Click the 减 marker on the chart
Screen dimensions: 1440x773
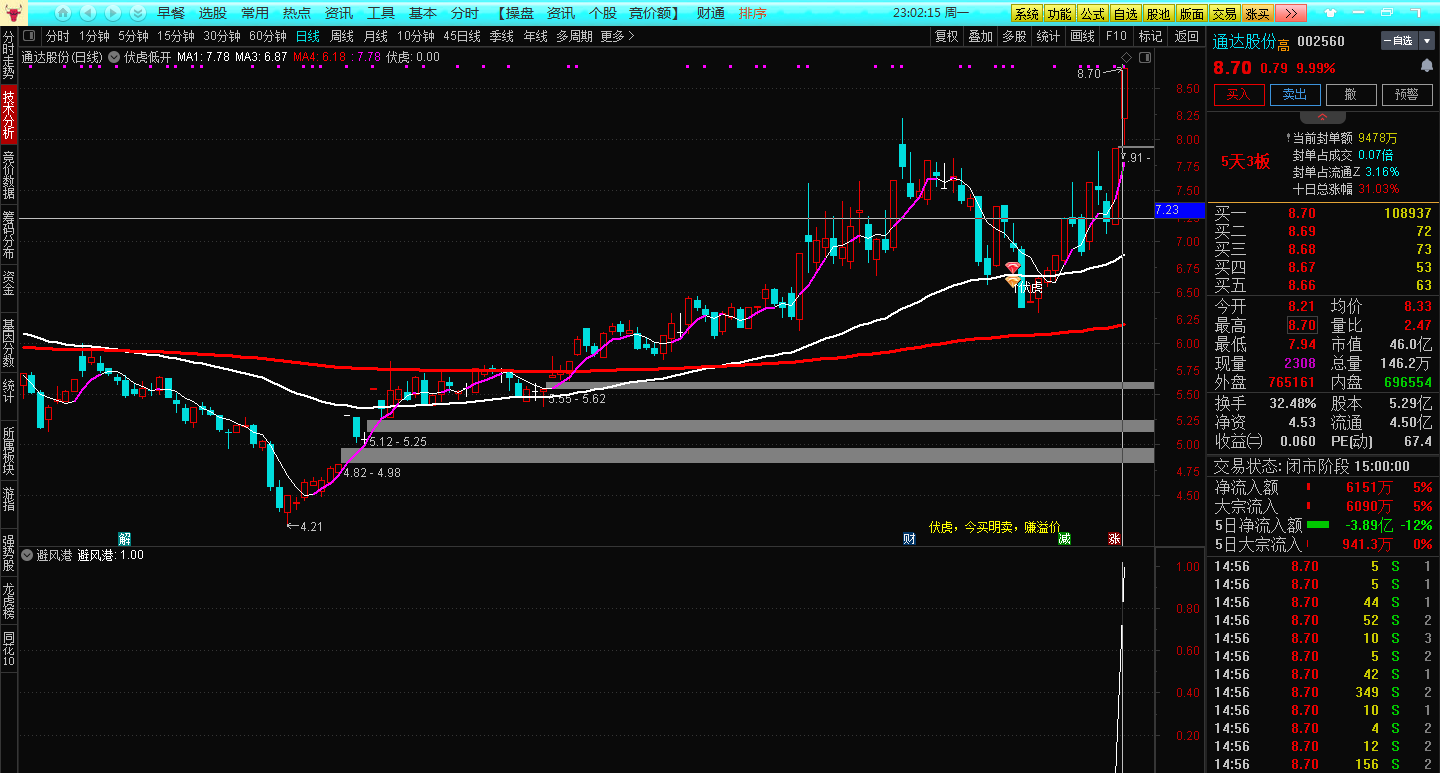[1064, 538]
